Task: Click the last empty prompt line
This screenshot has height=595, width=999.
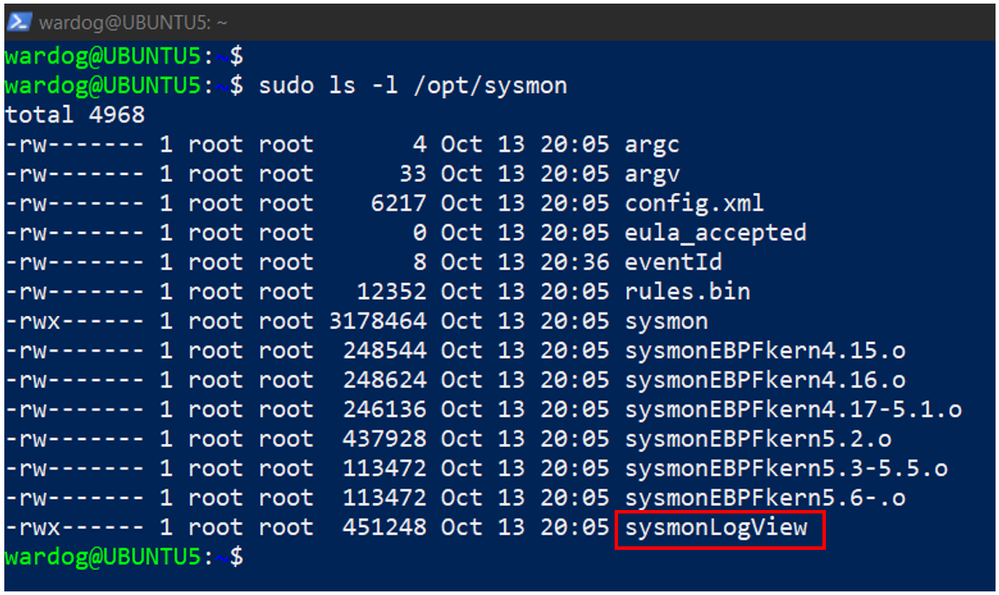Action: (124, 557)
